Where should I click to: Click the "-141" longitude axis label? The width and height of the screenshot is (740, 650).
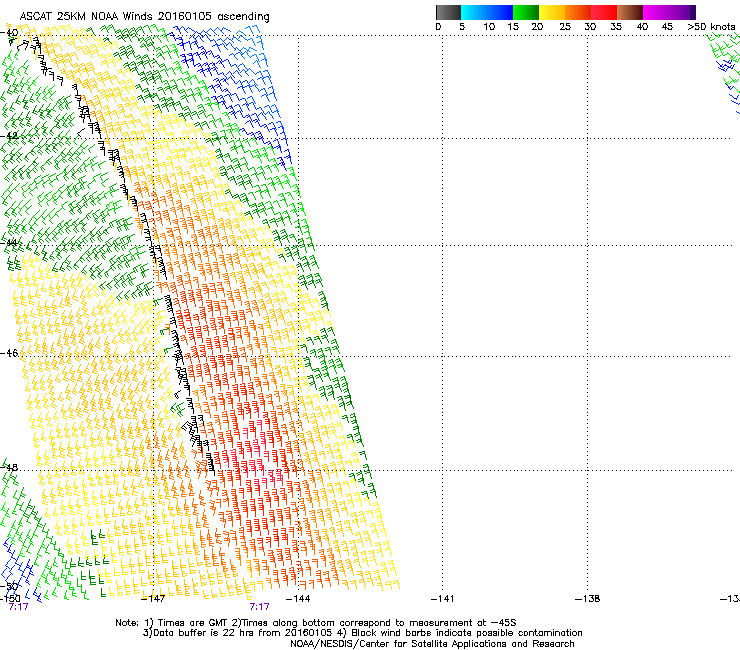point(443,599)
